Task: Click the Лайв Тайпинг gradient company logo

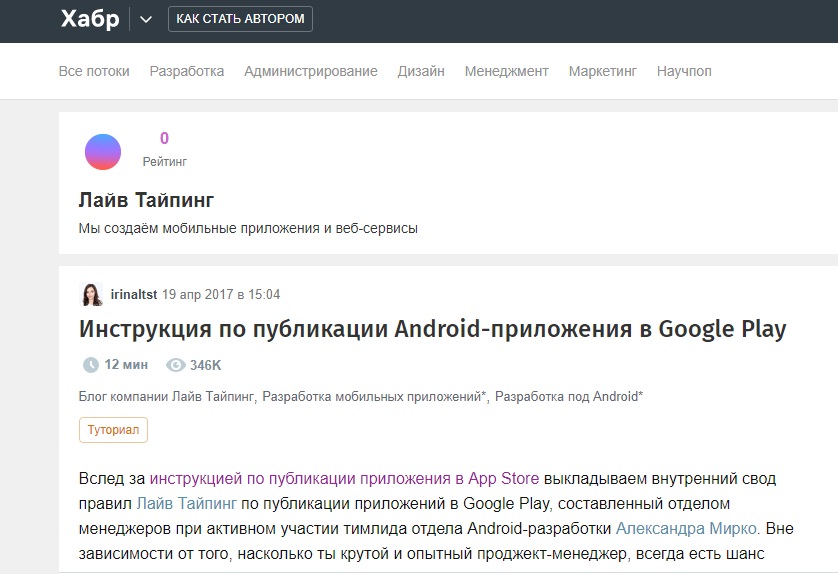Action: (103, 152)
